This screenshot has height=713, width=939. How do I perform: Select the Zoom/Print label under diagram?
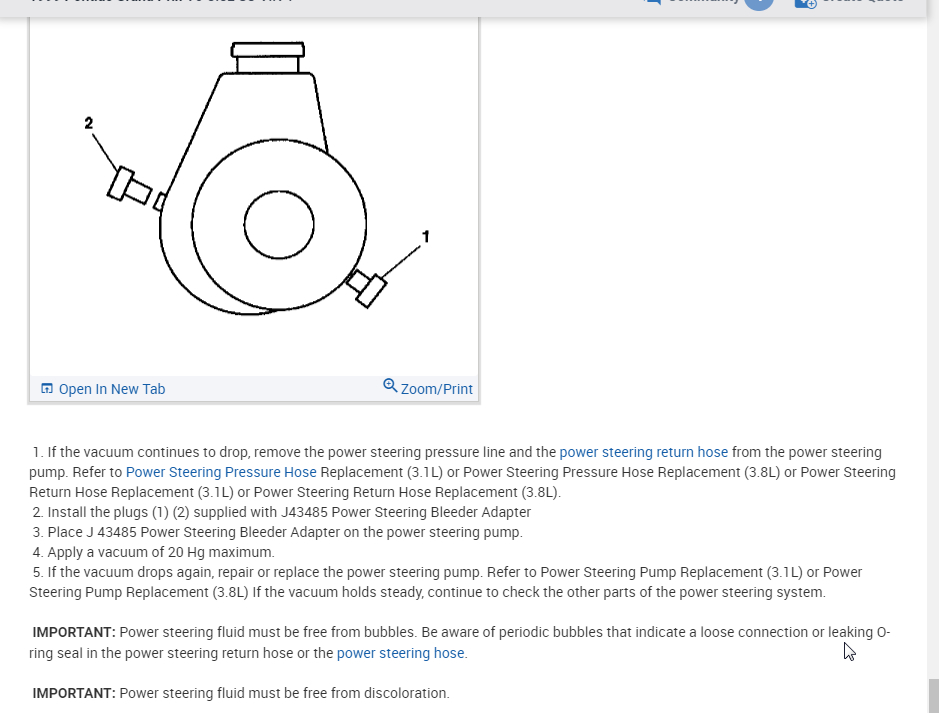coord(437,389)
